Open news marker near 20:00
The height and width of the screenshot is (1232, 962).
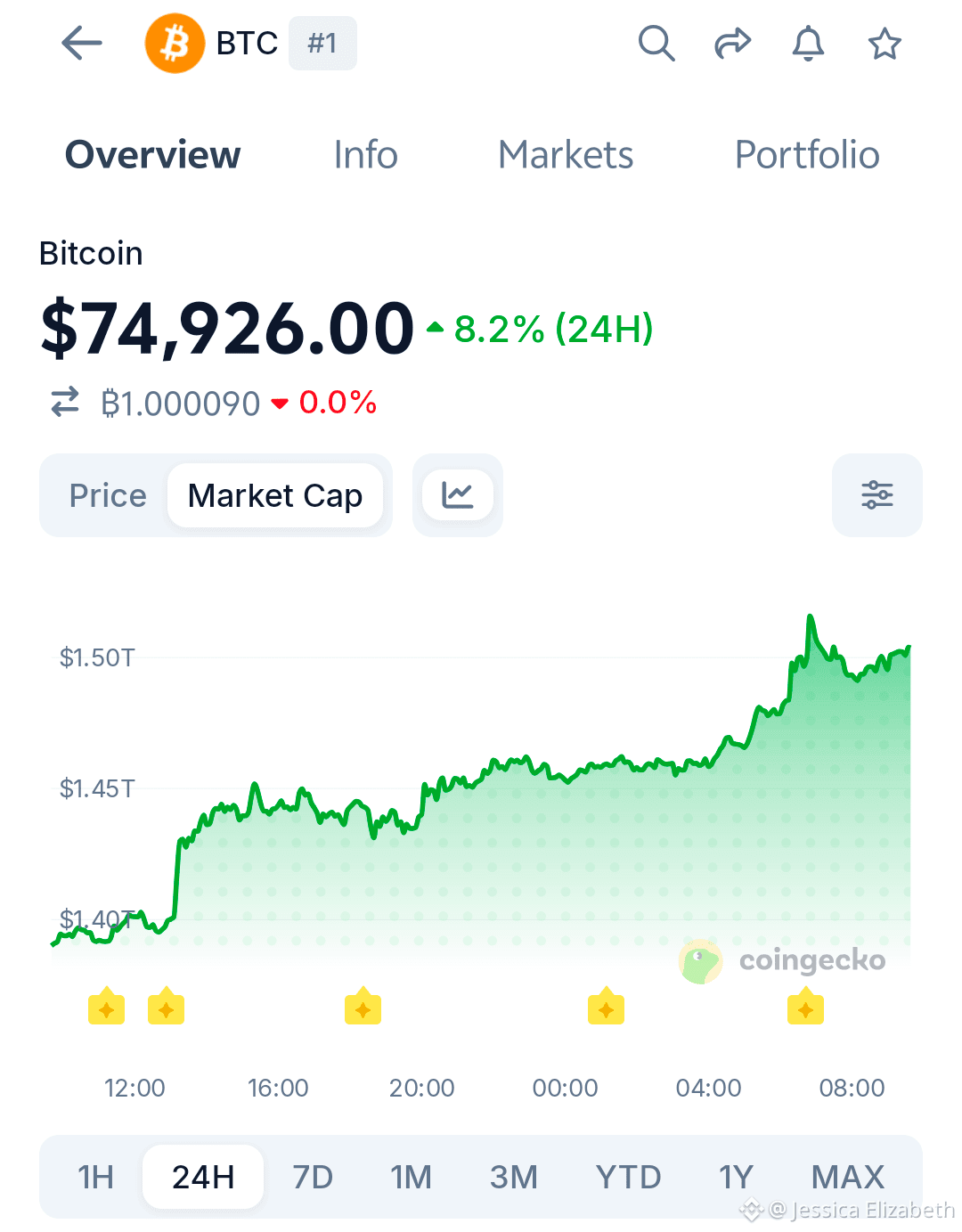pos(363,1007)
